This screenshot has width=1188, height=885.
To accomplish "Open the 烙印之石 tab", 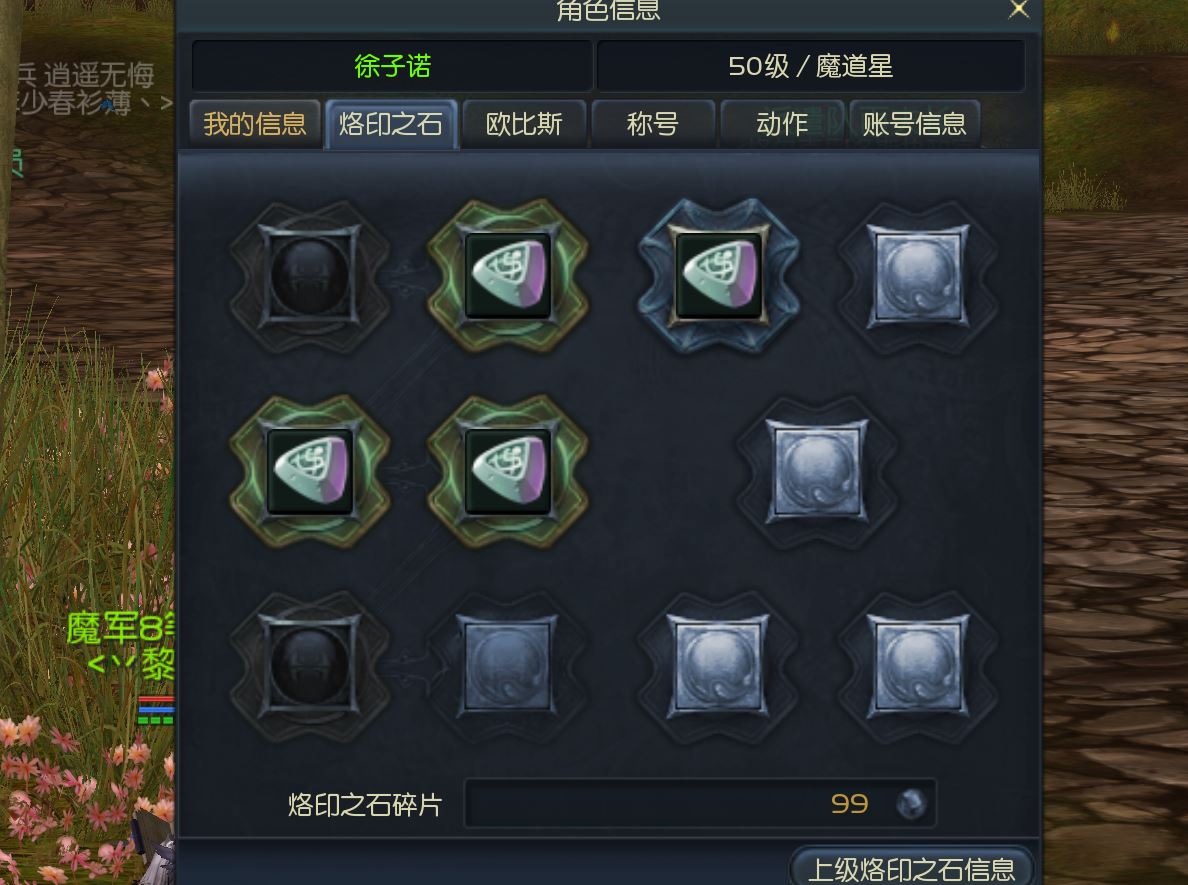I will pyautogui.click(x=391, y=124).
